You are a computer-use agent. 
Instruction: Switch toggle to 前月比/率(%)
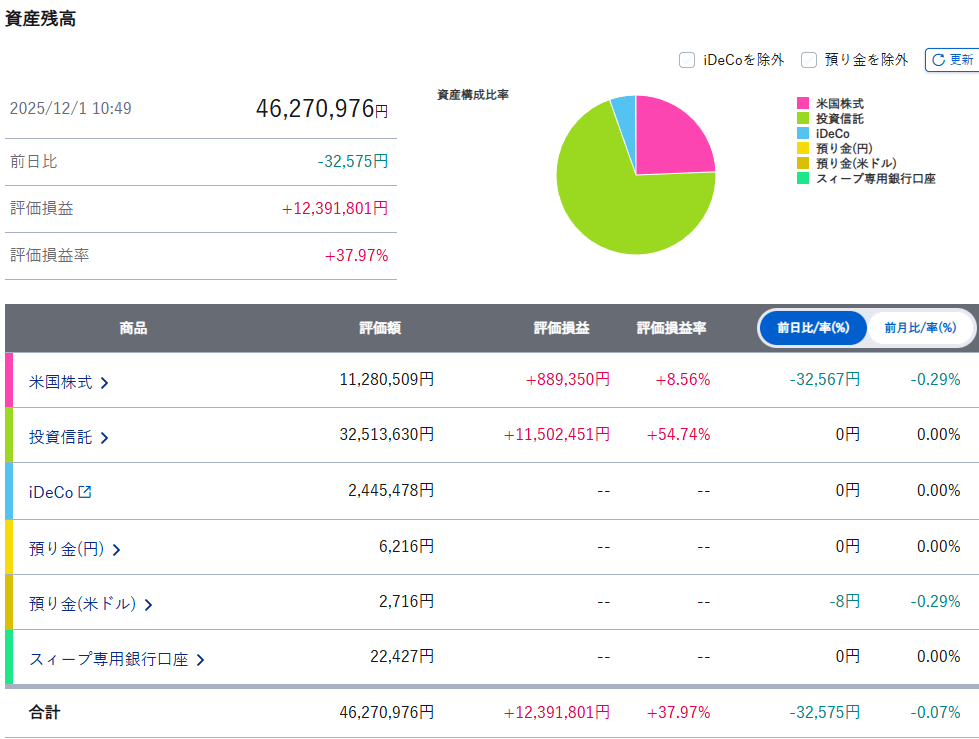click(920, 328)
